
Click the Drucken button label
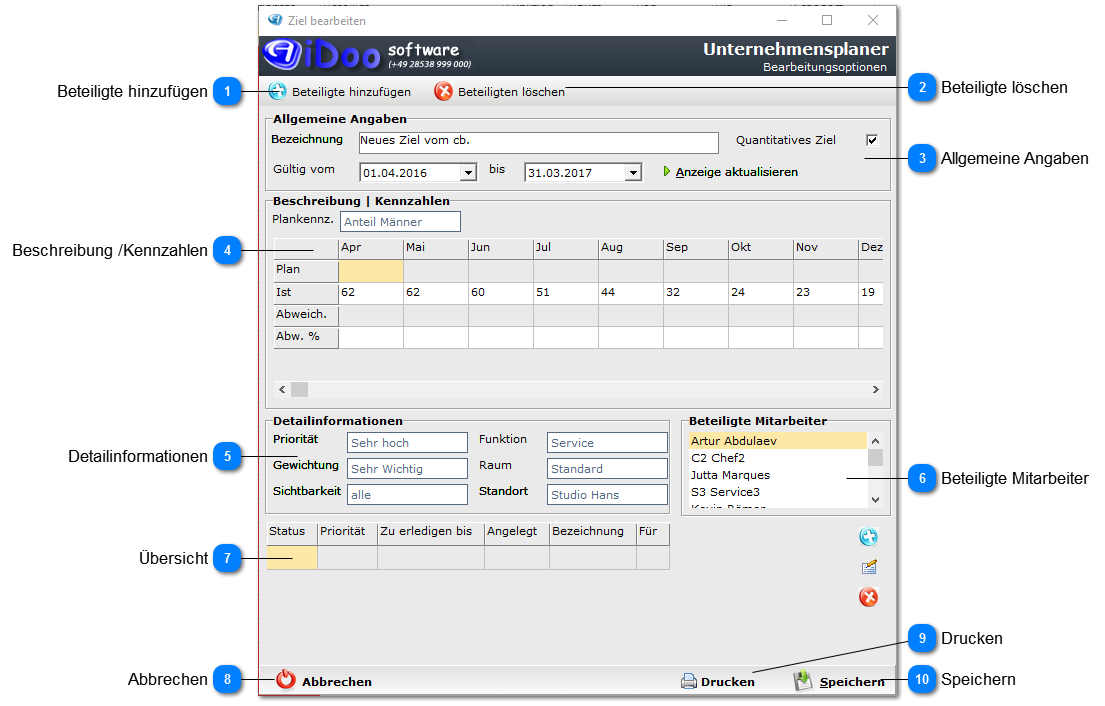coord(727,682)
